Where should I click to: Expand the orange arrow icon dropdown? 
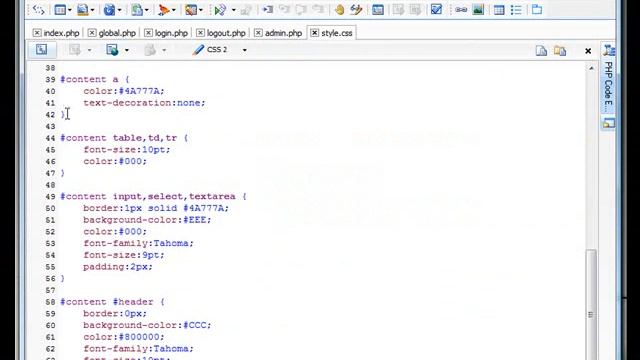point(174,10)
